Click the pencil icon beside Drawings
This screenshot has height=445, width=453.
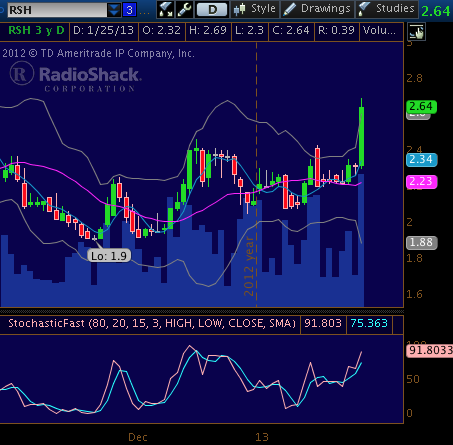tap(289, 9)
